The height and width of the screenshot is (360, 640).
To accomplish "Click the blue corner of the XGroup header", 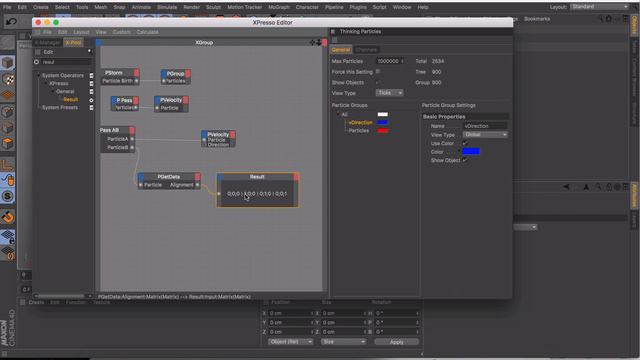I will (98, 42).
